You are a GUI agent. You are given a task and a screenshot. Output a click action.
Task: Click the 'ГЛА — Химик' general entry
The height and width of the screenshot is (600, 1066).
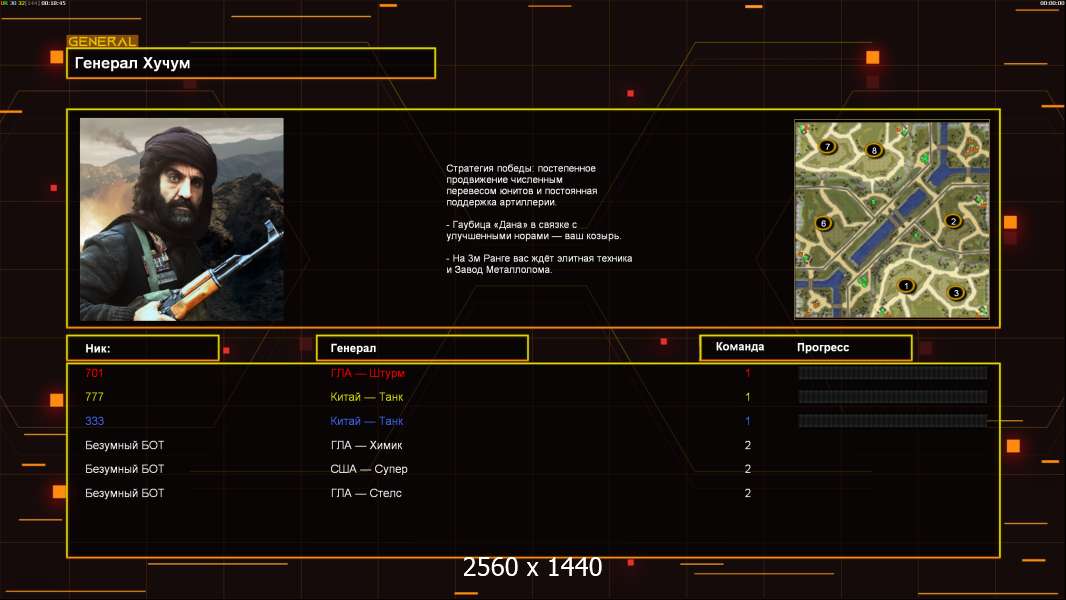[366, 445]
